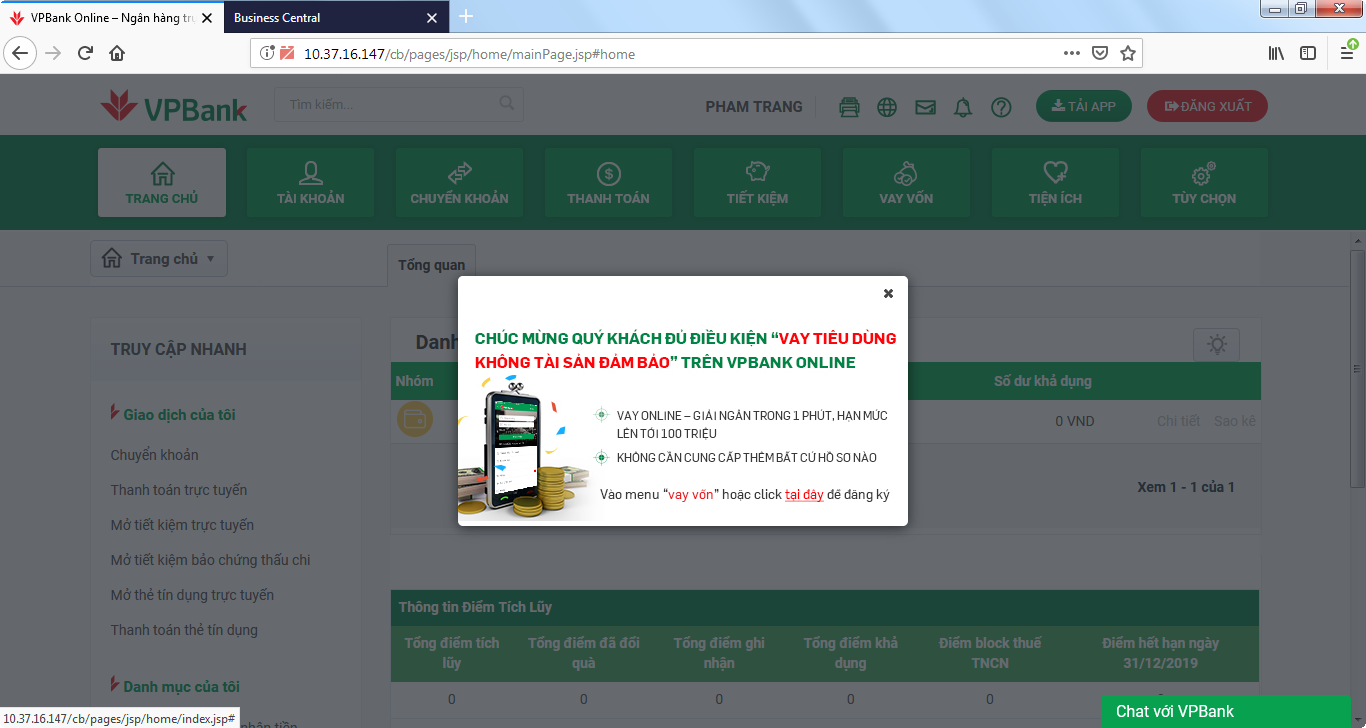Viewport: 1366px width, 728px height.
Task: Click the Nhóm column header
Action: pyautogui.click(x=415, y=381)
